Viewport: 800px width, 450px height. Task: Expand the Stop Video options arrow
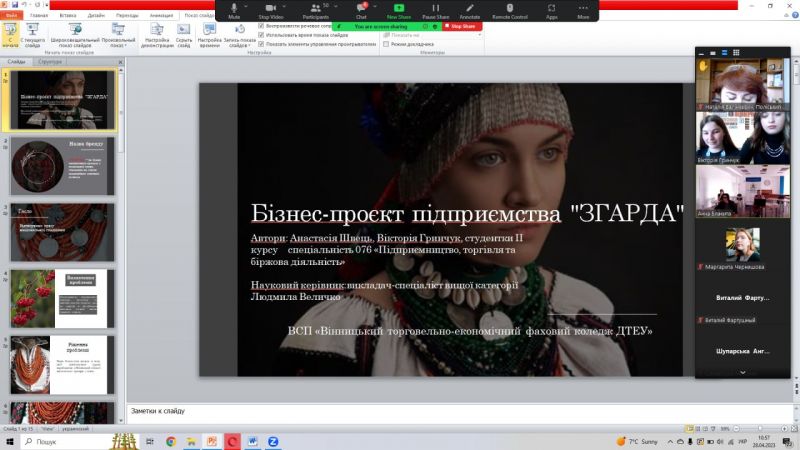tap(285, 7)
